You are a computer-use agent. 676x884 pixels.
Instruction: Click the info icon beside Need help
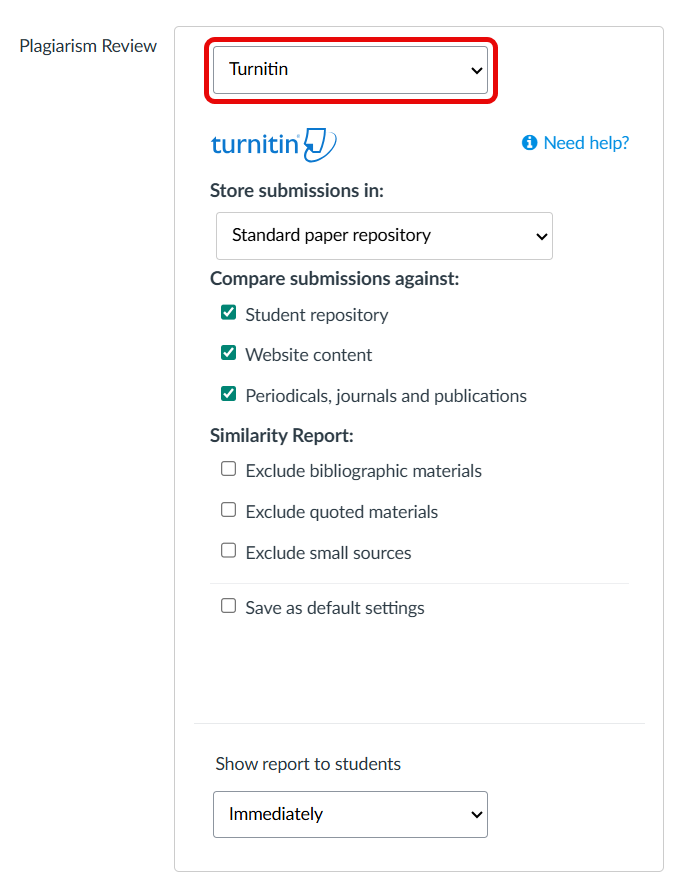point(530,143)
